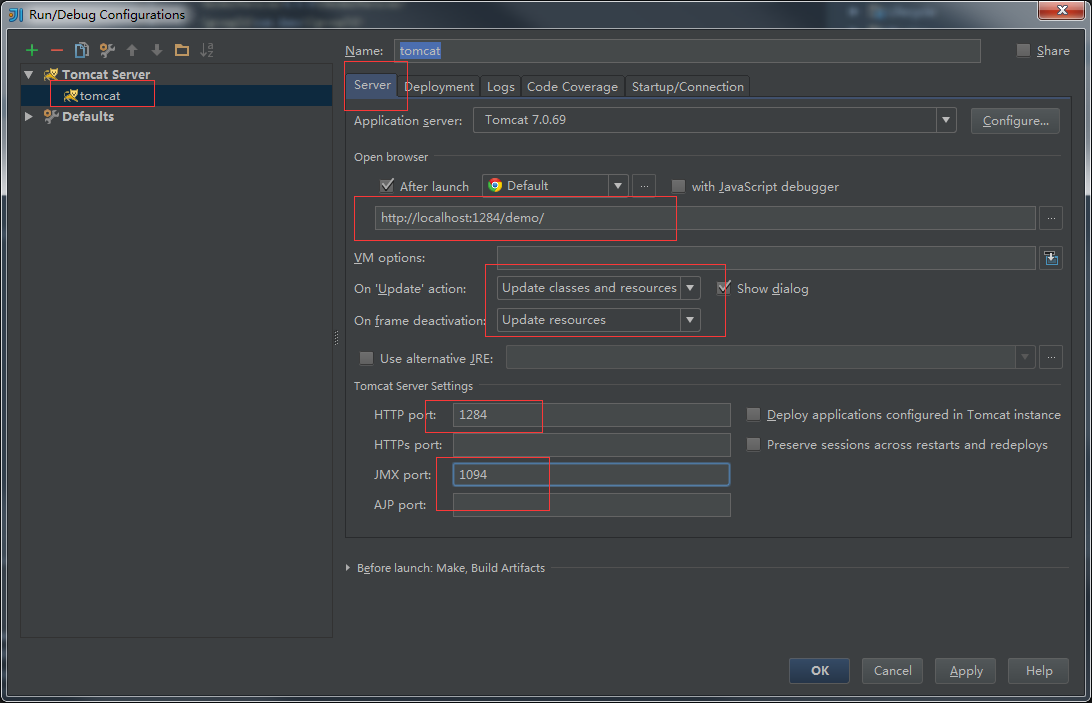Move configuration up with the up arrow
This screenshot has width=1092, height=703.
pos(132,50)
